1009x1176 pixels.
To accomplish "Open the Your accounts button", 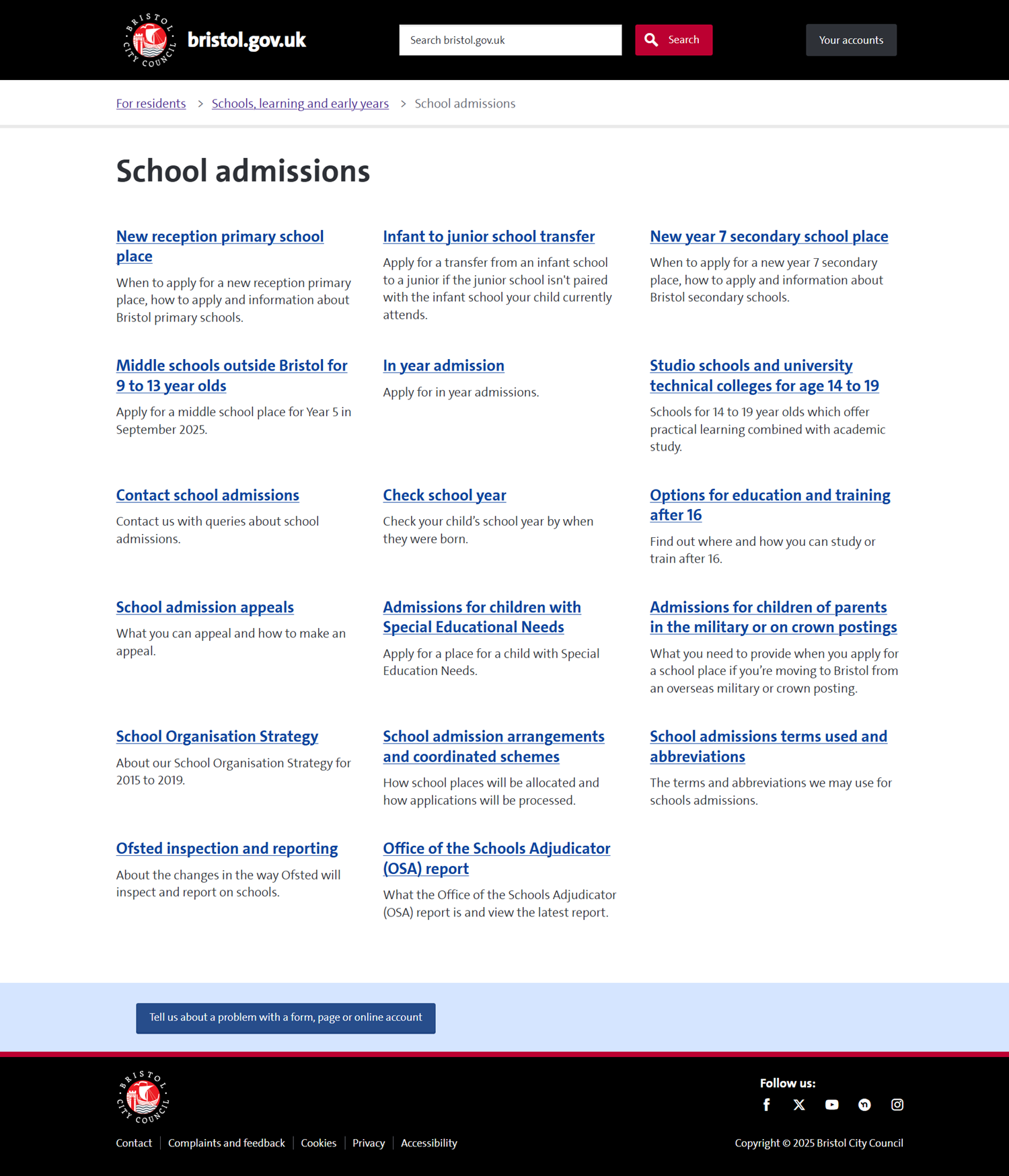I will click(x=851, y=40).
